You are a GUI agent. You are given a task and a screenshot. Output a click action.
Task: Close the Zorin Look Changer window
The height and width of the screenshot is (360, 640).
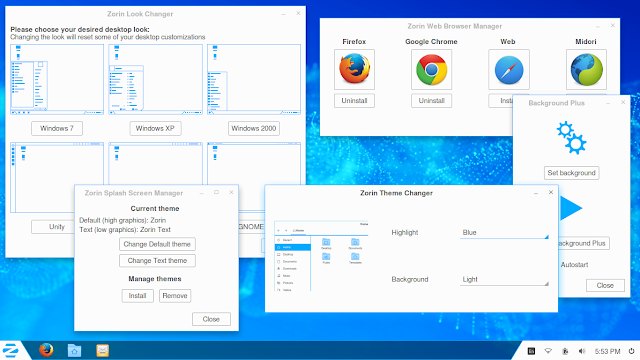298,13
